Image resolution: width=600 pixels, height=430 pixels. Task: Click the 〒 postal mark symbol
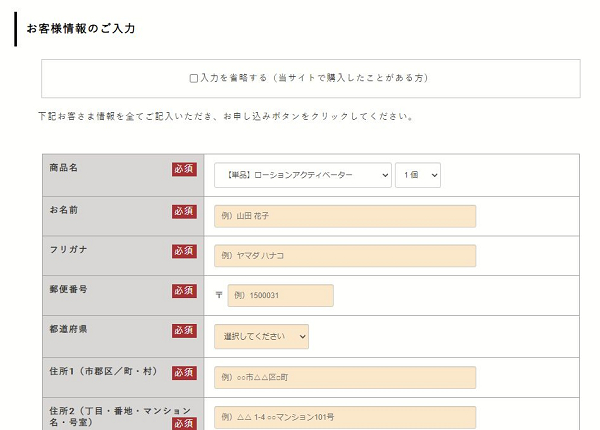click(x=219, y=296)
